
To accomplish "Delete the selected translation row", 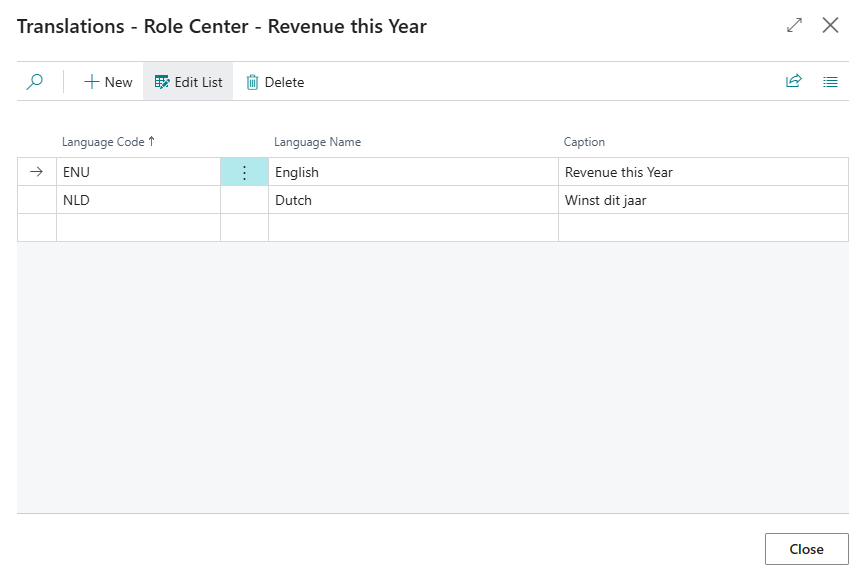I will click(x=275, y=82).
